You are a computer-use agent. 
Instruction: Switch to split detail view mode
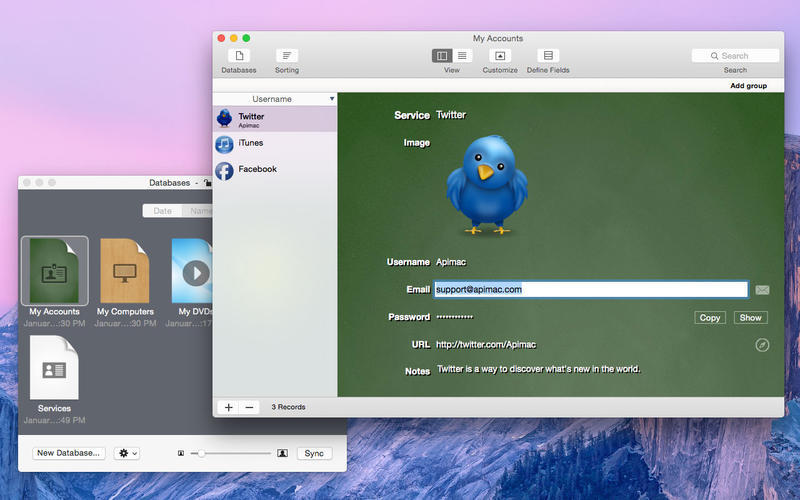(x=442, y=56)
